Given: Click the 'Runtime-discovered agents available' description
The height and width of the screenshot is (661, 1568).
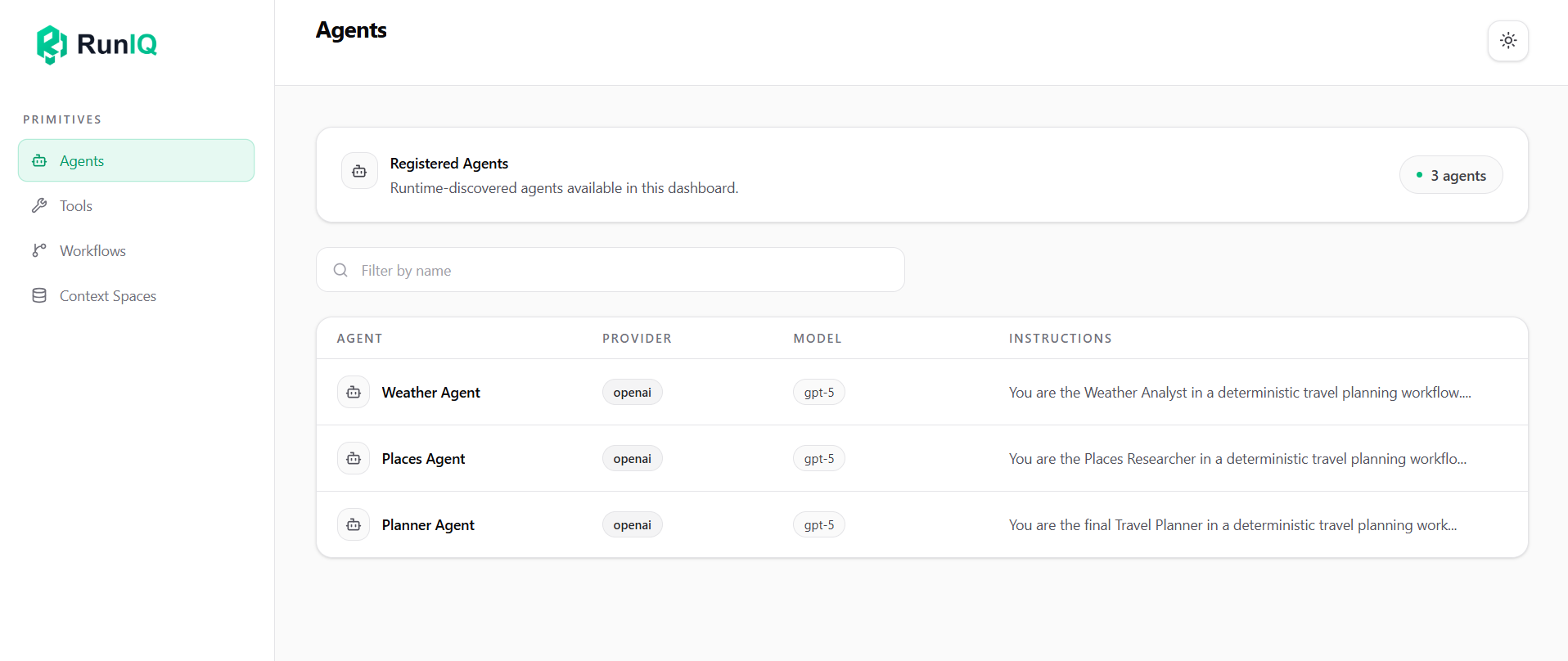Looking at the screenshot, I should 564,188.
